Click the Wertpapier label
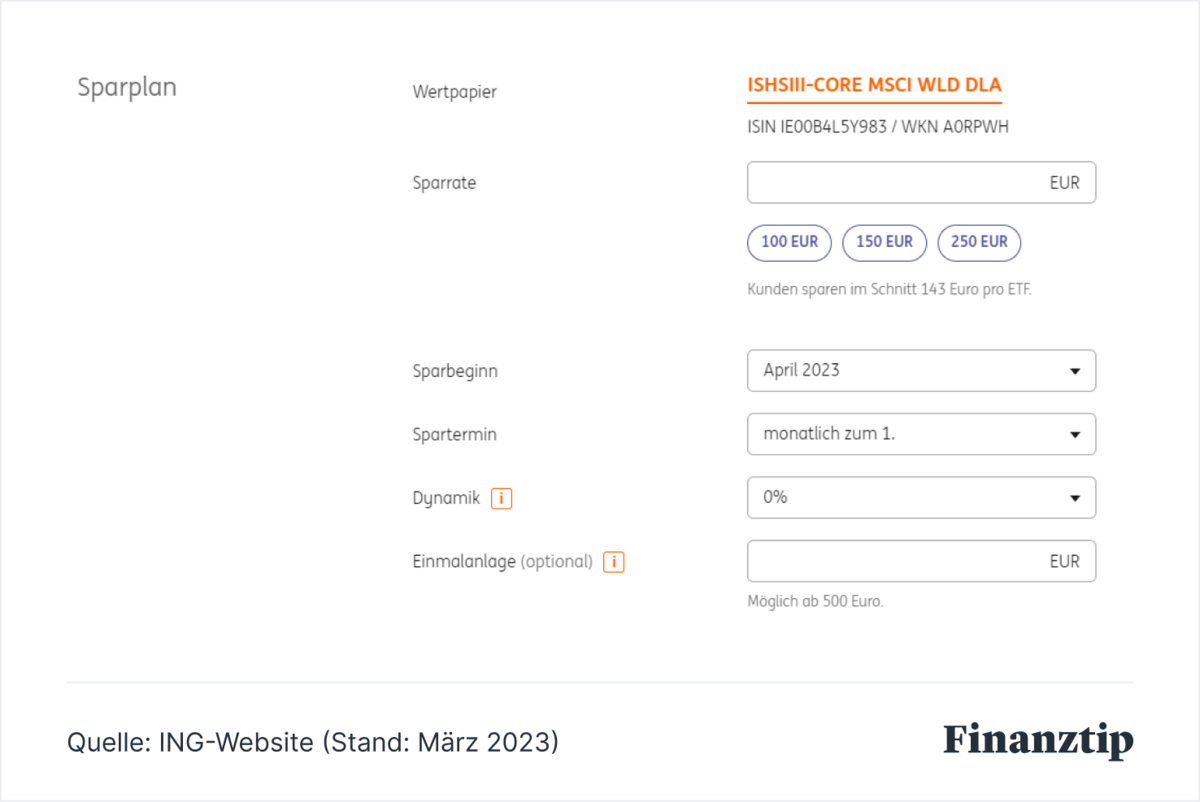 (x=454, y=92)
